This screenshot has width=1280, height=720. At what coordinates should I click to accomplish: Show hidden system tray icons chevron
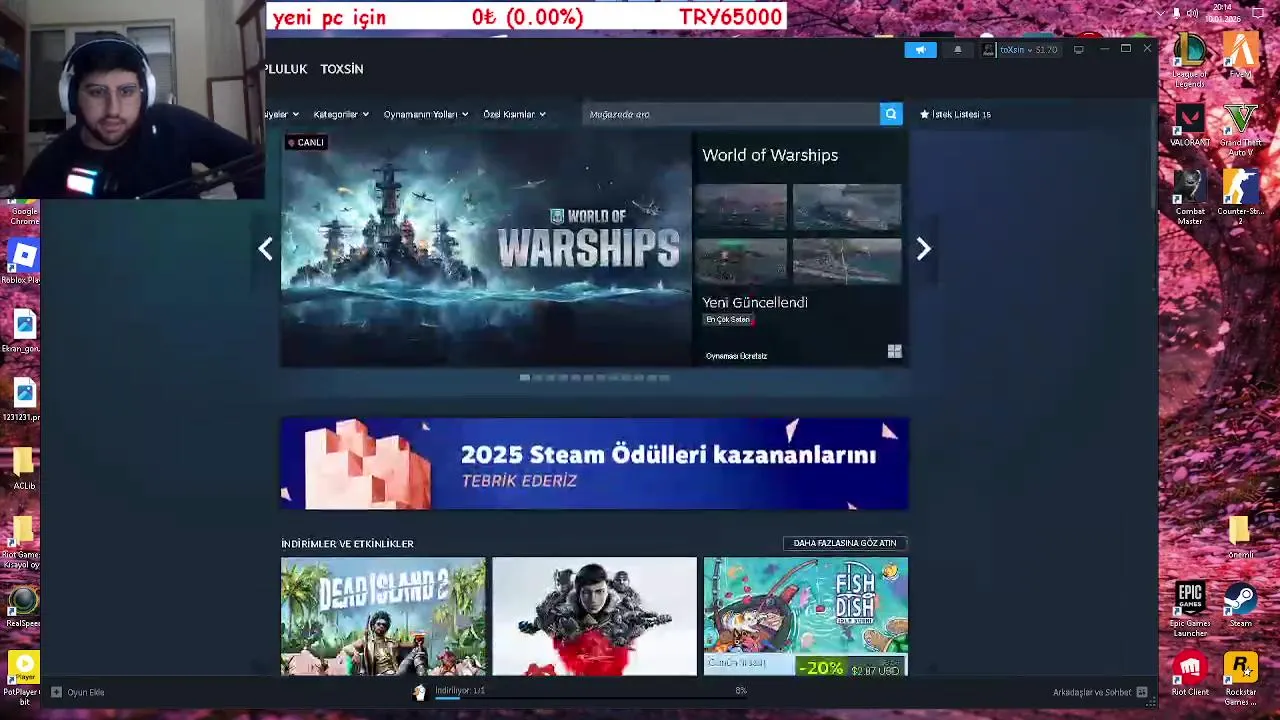[x=1160, y=13]
